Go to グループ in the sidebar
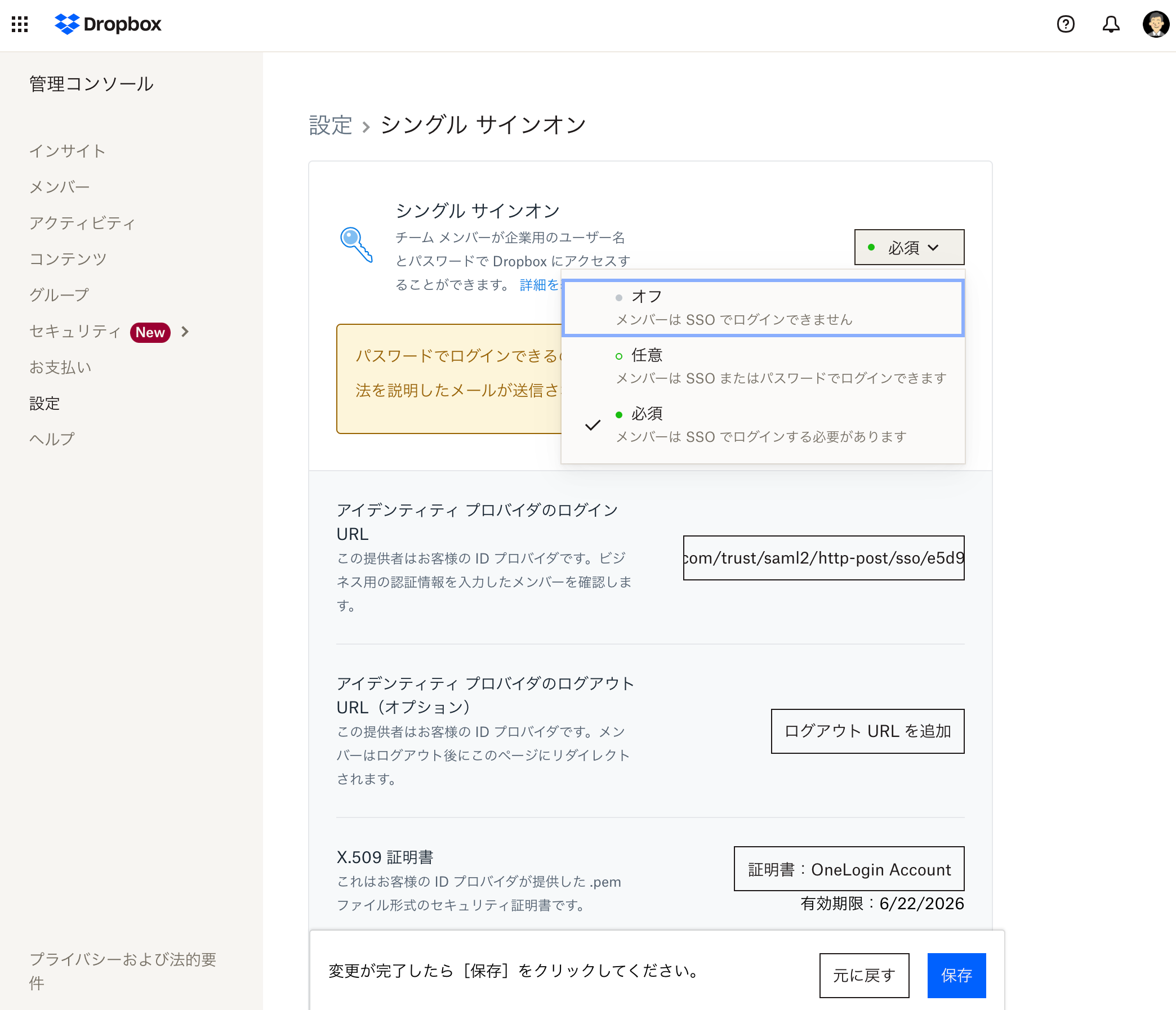Viewport: 1176px width, 1010px height. tap(60, 295)
